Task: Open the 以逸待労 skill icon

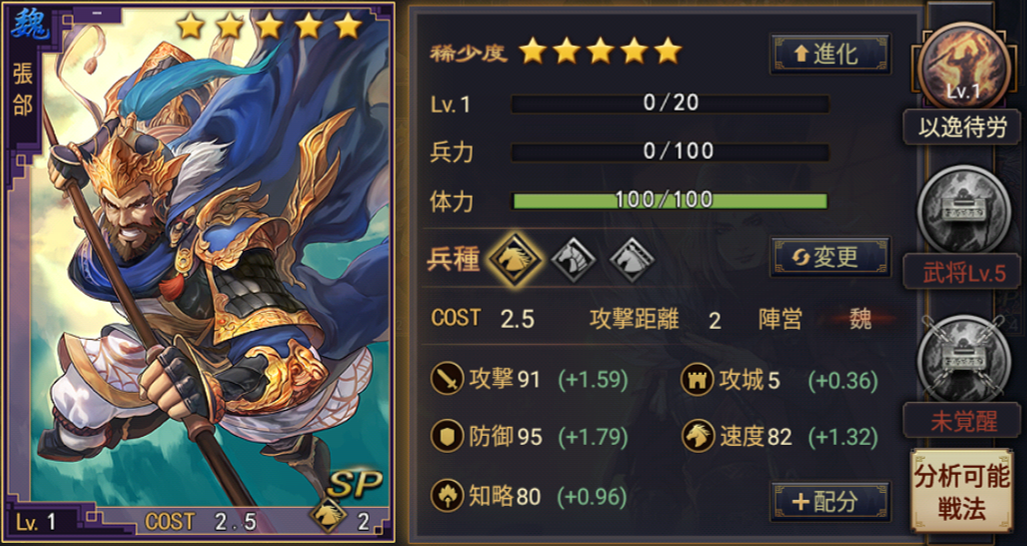Action: click(x=962, y=66)
